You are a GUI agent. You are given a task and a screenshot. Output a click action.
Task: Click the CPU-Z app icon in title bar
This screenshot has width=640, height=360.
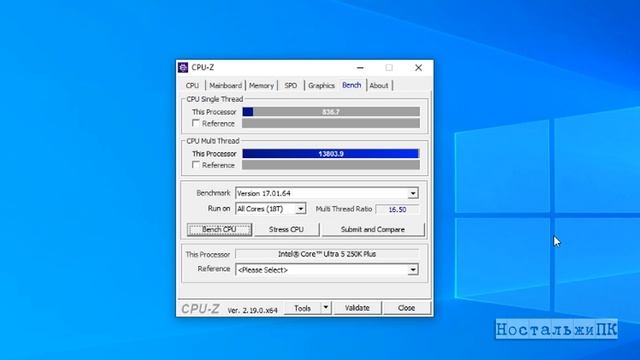coord(183,67)
